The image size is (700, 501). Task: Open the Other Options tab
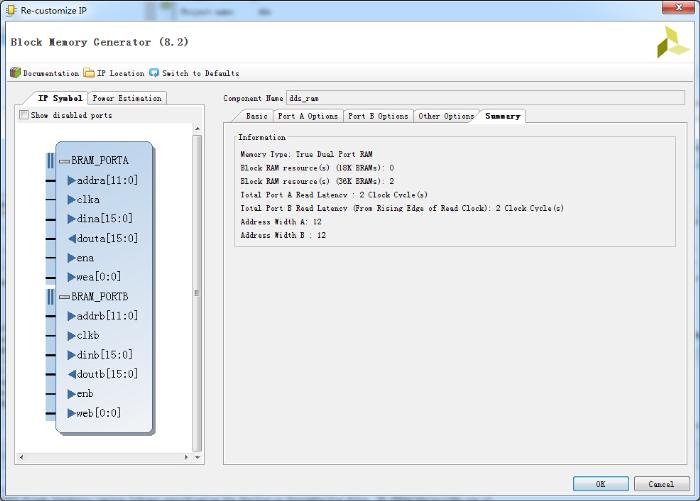[x=445, y=116]
